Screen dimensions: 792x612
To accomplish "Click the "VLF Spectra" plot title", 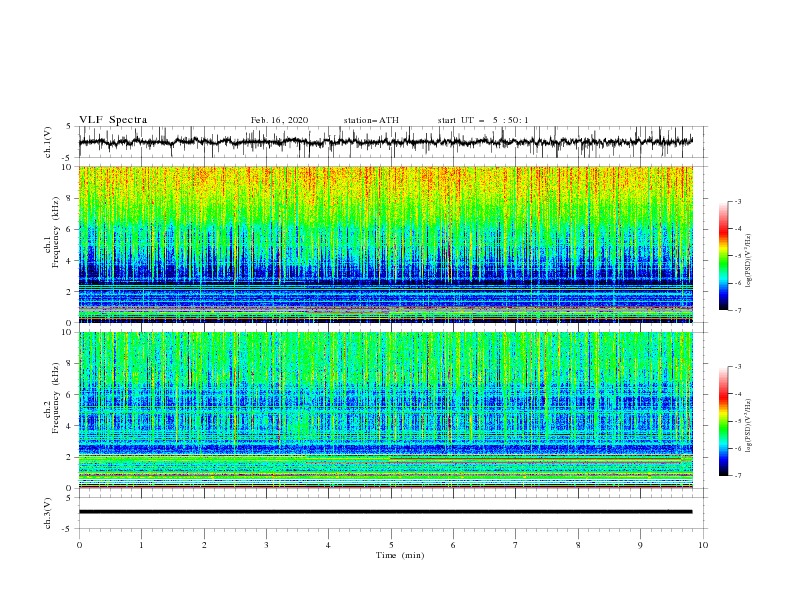I will tap(113, 120).
